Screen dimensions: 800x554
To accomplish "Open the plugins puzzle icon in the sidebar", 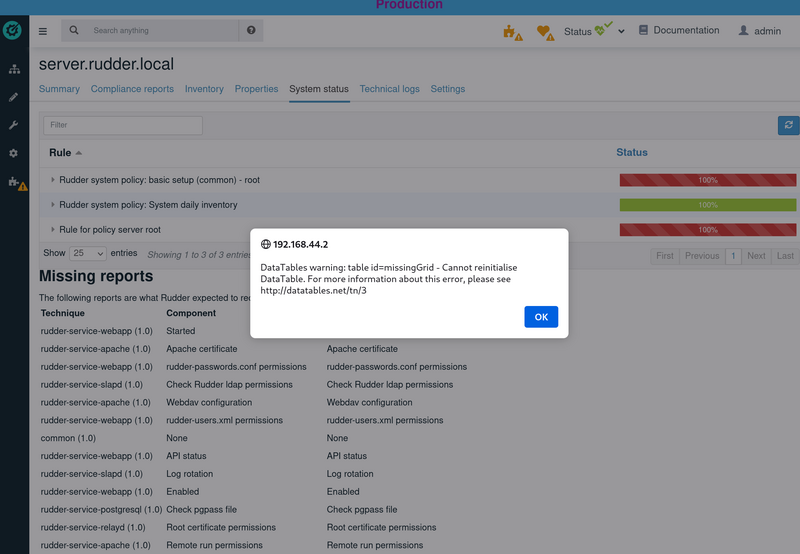I will tap(17, 183).
